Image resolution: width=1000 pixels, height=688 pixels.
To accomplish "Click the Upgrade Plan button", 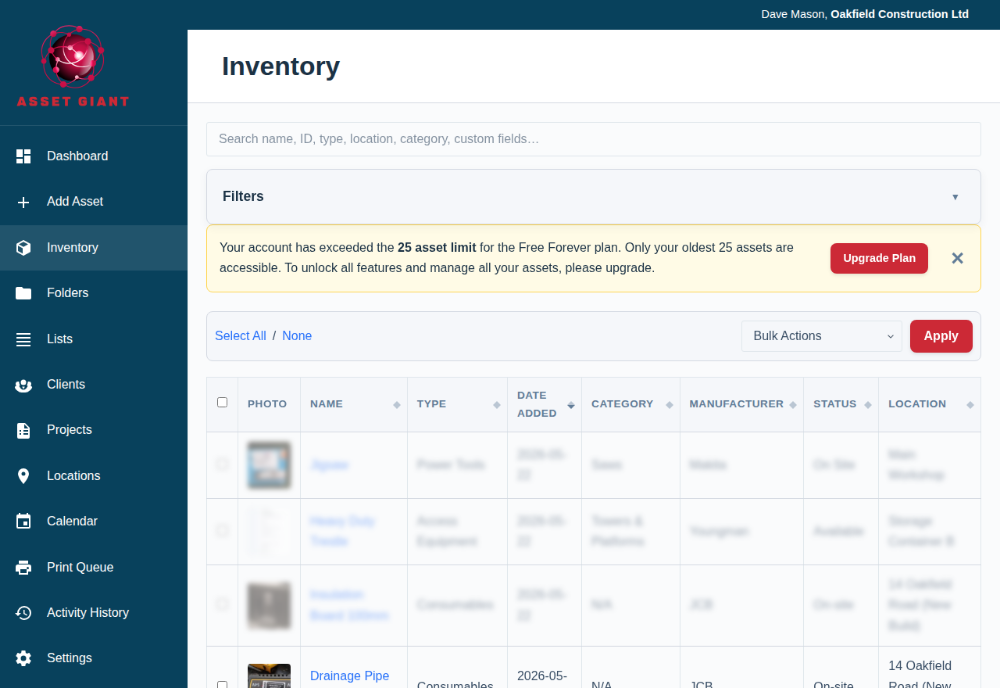I will click(879, 258).
